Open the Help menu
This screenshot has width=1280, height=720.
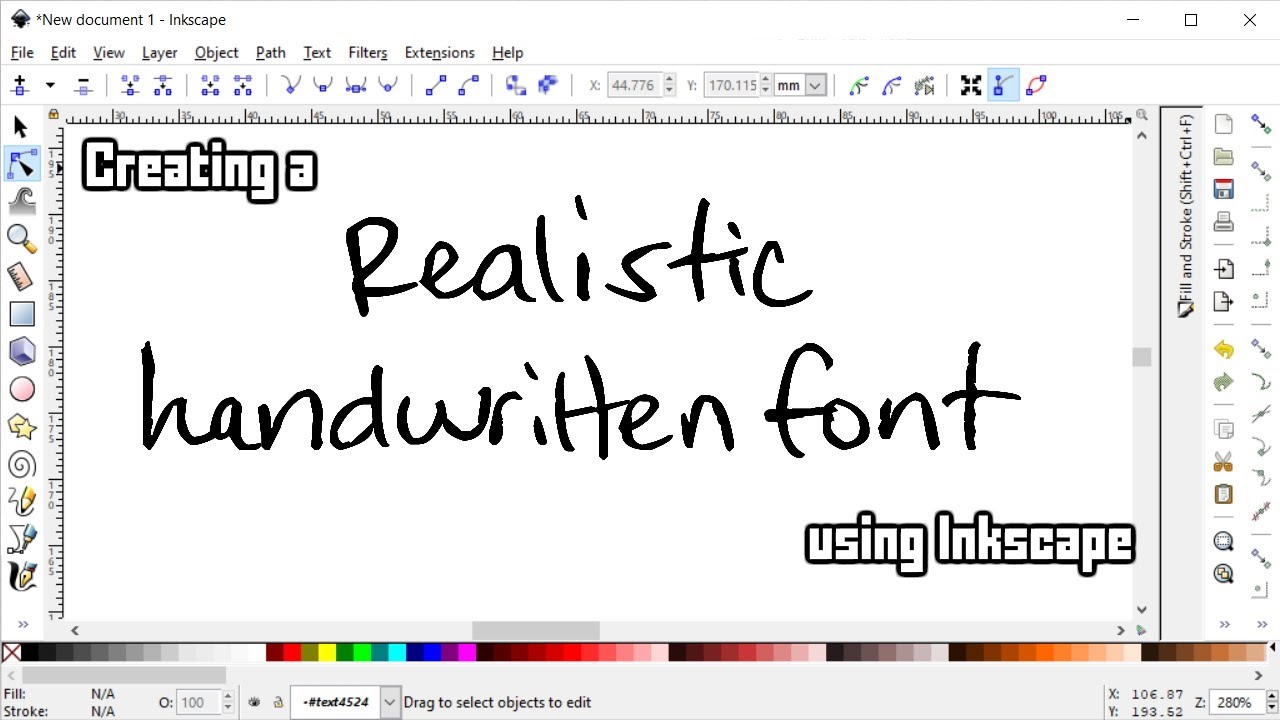pos(507,52)
